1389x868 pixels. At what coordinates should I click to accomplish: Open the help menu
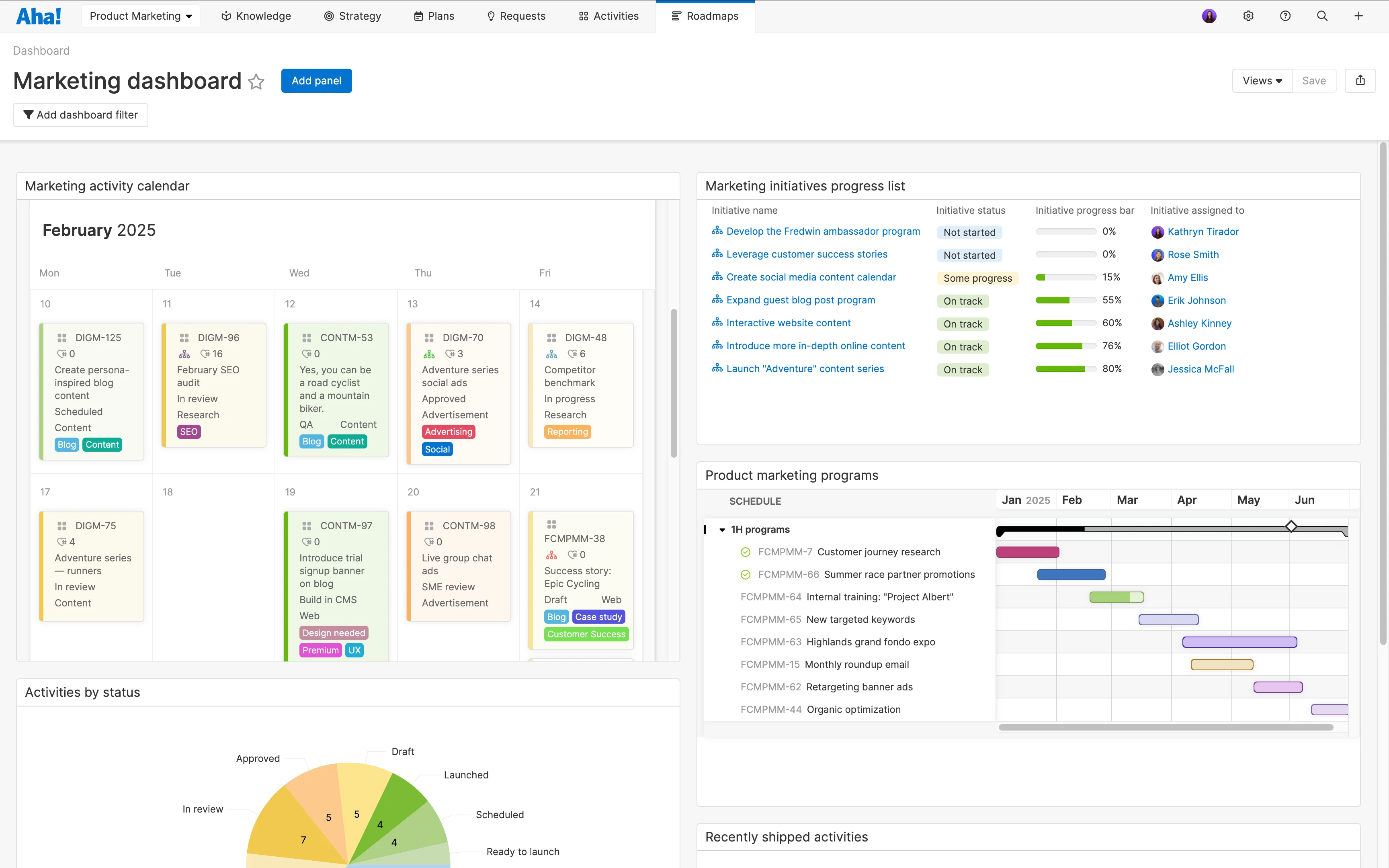pyautogui.click(x=1285, y=16)
